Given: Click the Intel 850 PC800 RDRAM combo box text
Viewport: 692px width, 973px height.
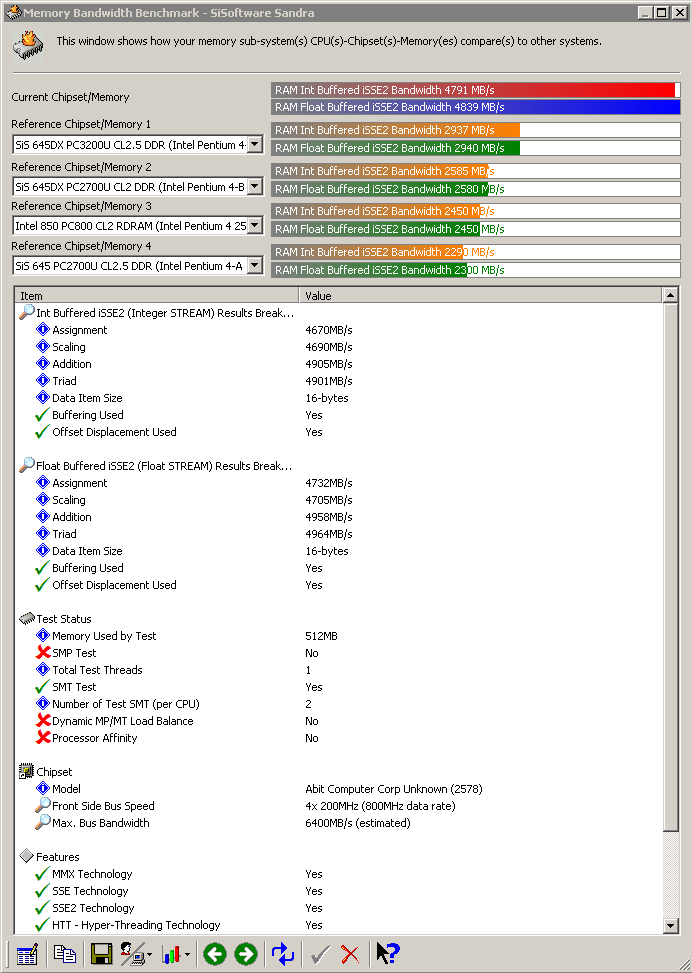Looking at the screenshot, I should point(130,226).
